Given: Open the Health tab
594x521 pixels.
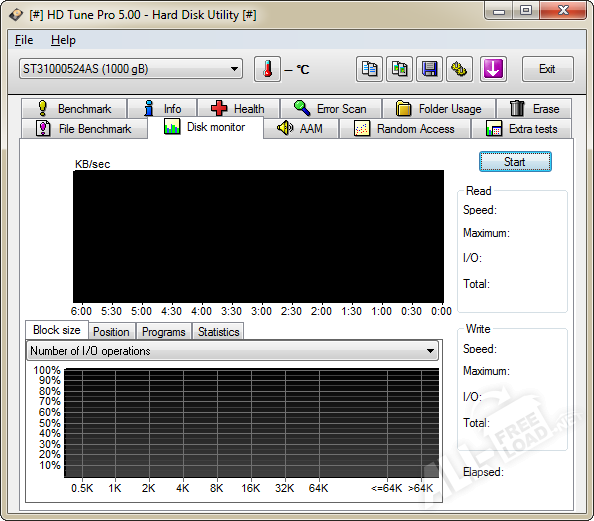Looking at the screenshot, I should coord(239,109).
